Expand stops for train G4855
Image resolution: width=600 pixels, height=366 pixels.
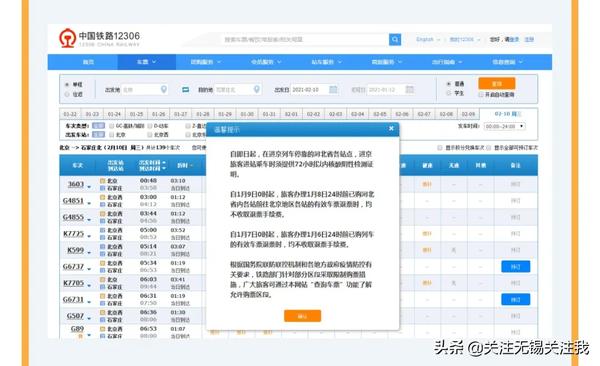[x=89, y=220]
